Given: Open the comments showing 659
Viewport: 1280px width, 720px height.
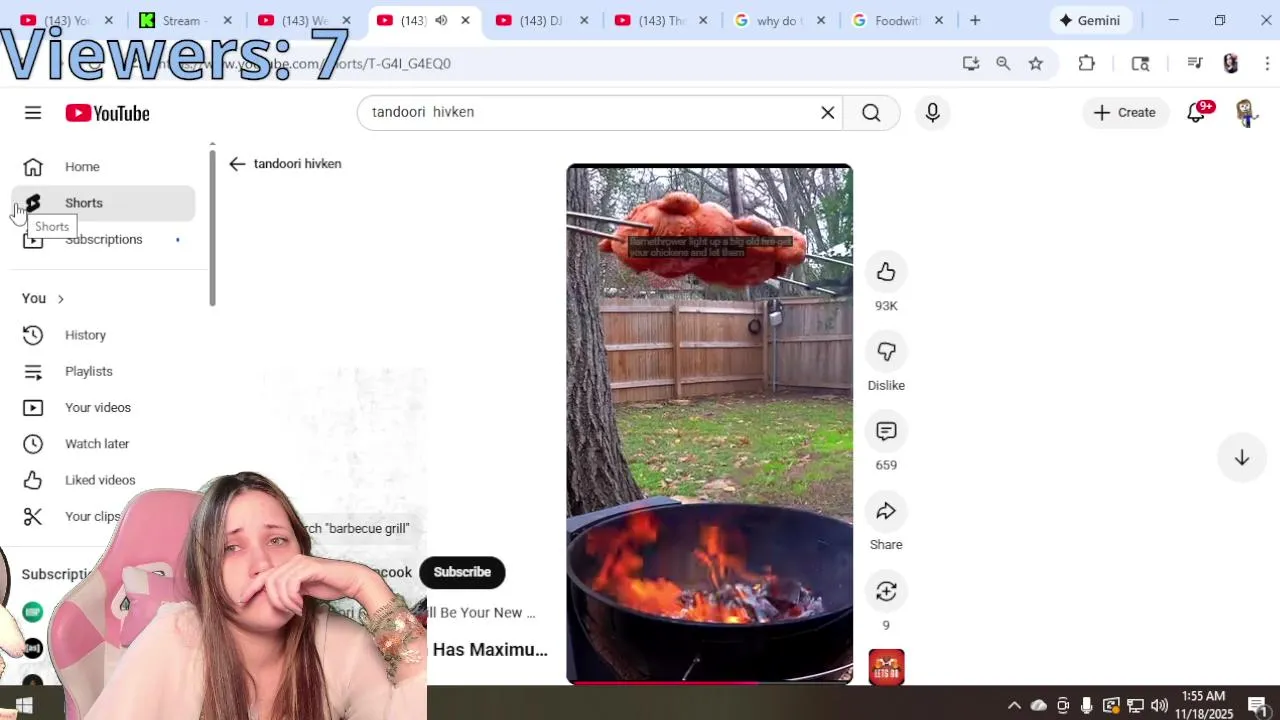Looking at the screenshot, I should pos(886,432).
